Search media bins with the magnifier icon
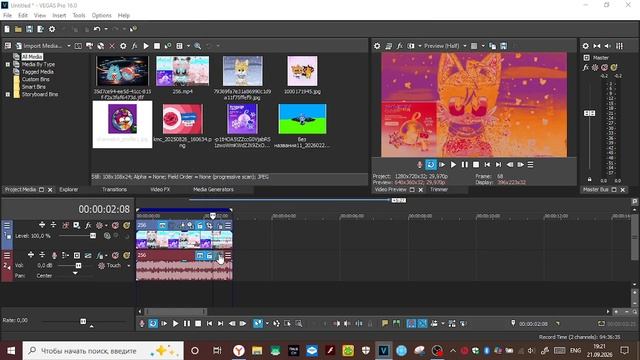The image size is (640, 360). [x=198, y=46]
